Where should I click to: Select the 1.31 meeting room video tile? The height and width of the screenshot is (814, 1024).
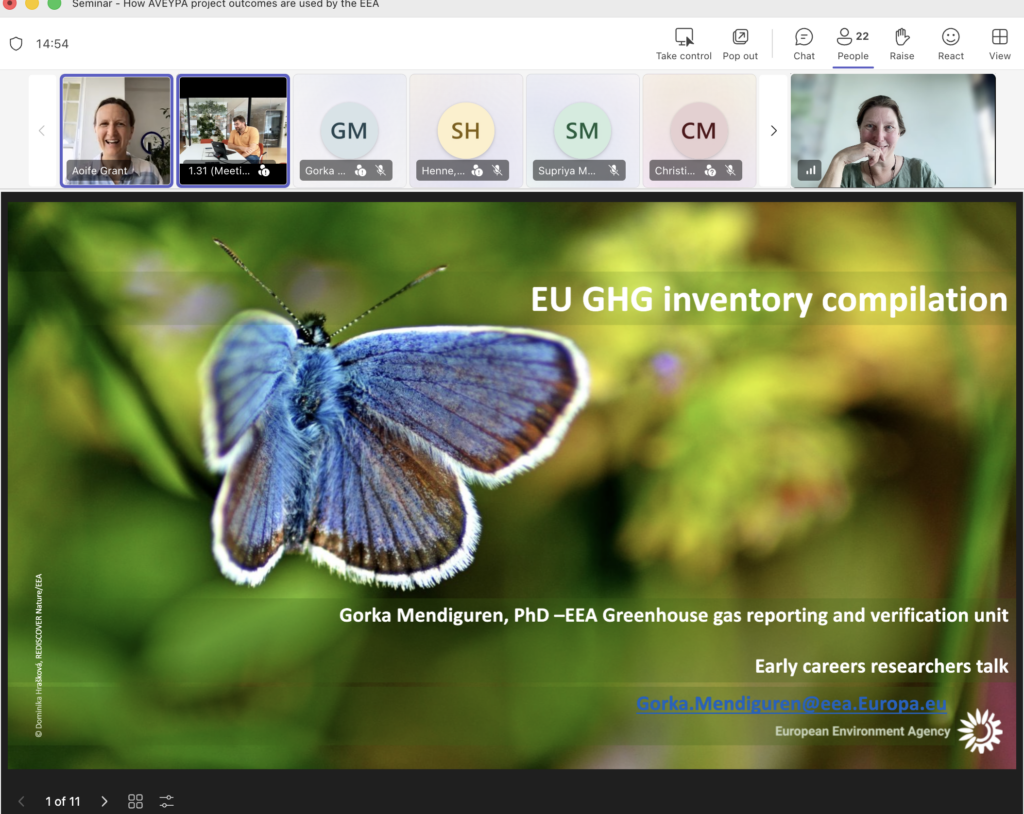coord(233,131)
